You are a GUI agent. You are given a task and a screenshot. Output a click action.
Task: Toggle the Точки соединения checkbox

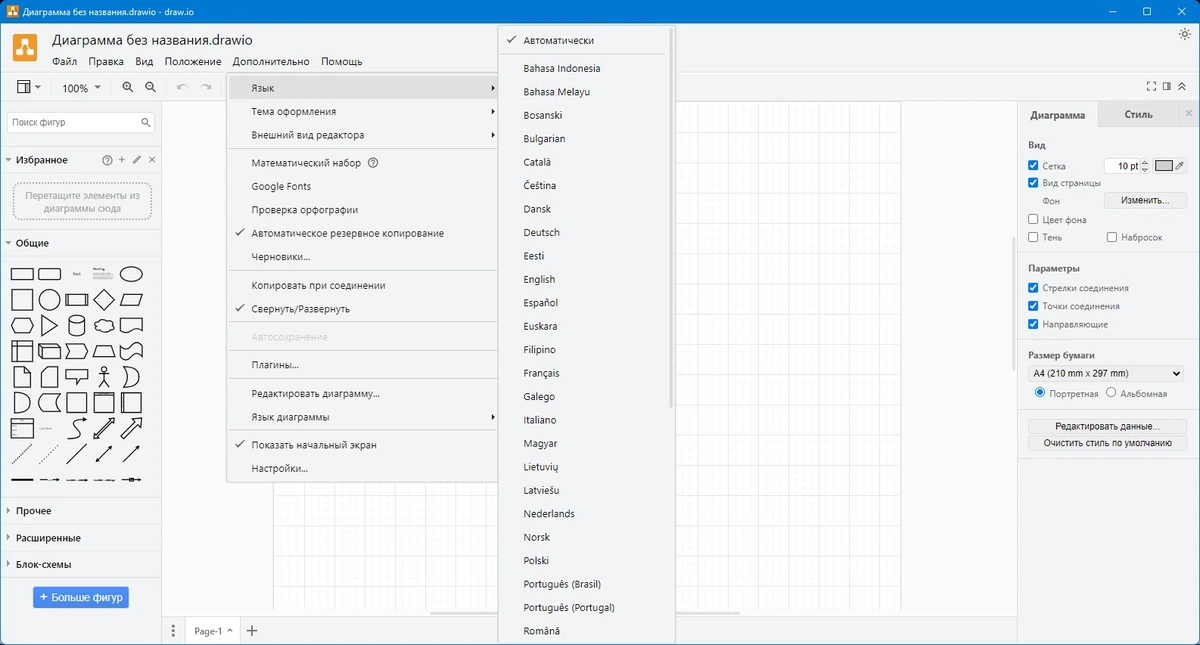(x=1034, y=306)
